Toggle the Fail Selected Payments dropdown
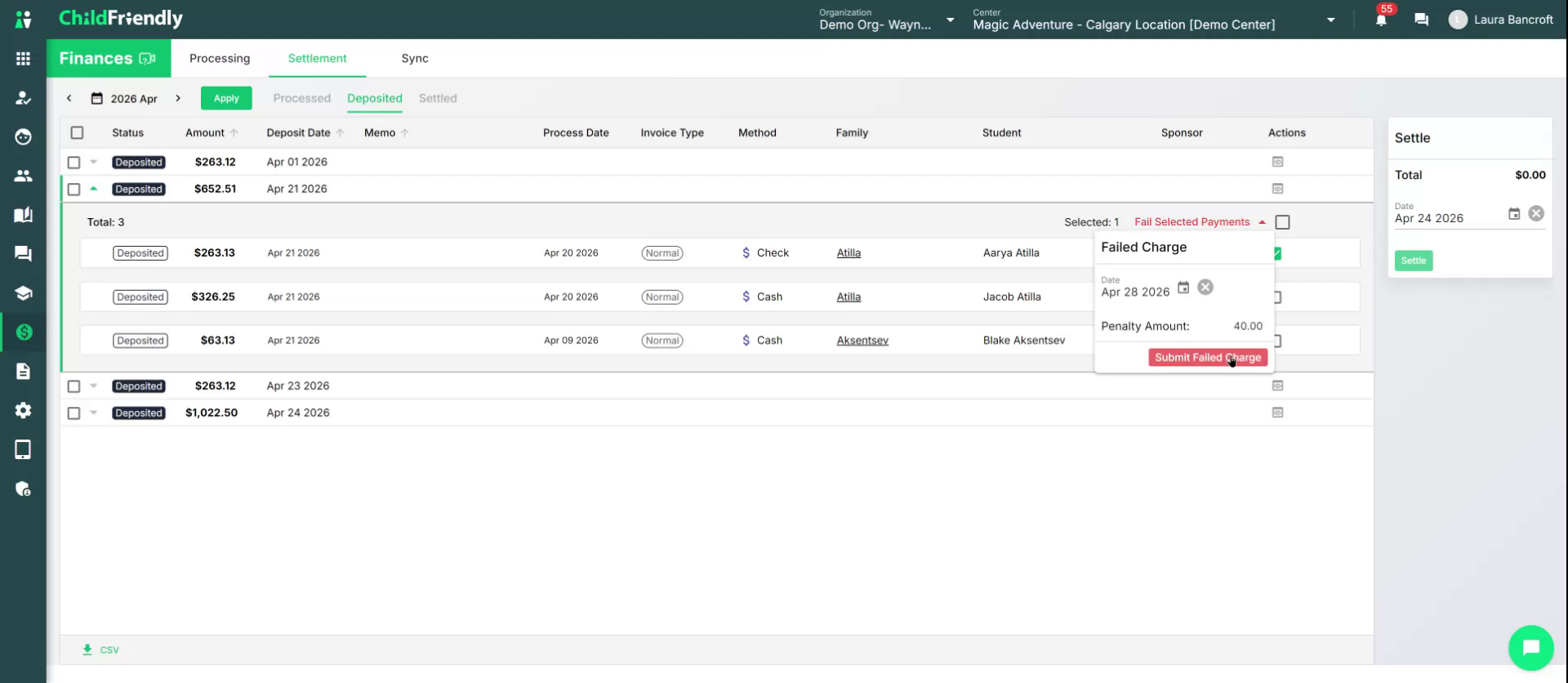The width and height of the screenshot is (1568, 683). pos(1200,222)
